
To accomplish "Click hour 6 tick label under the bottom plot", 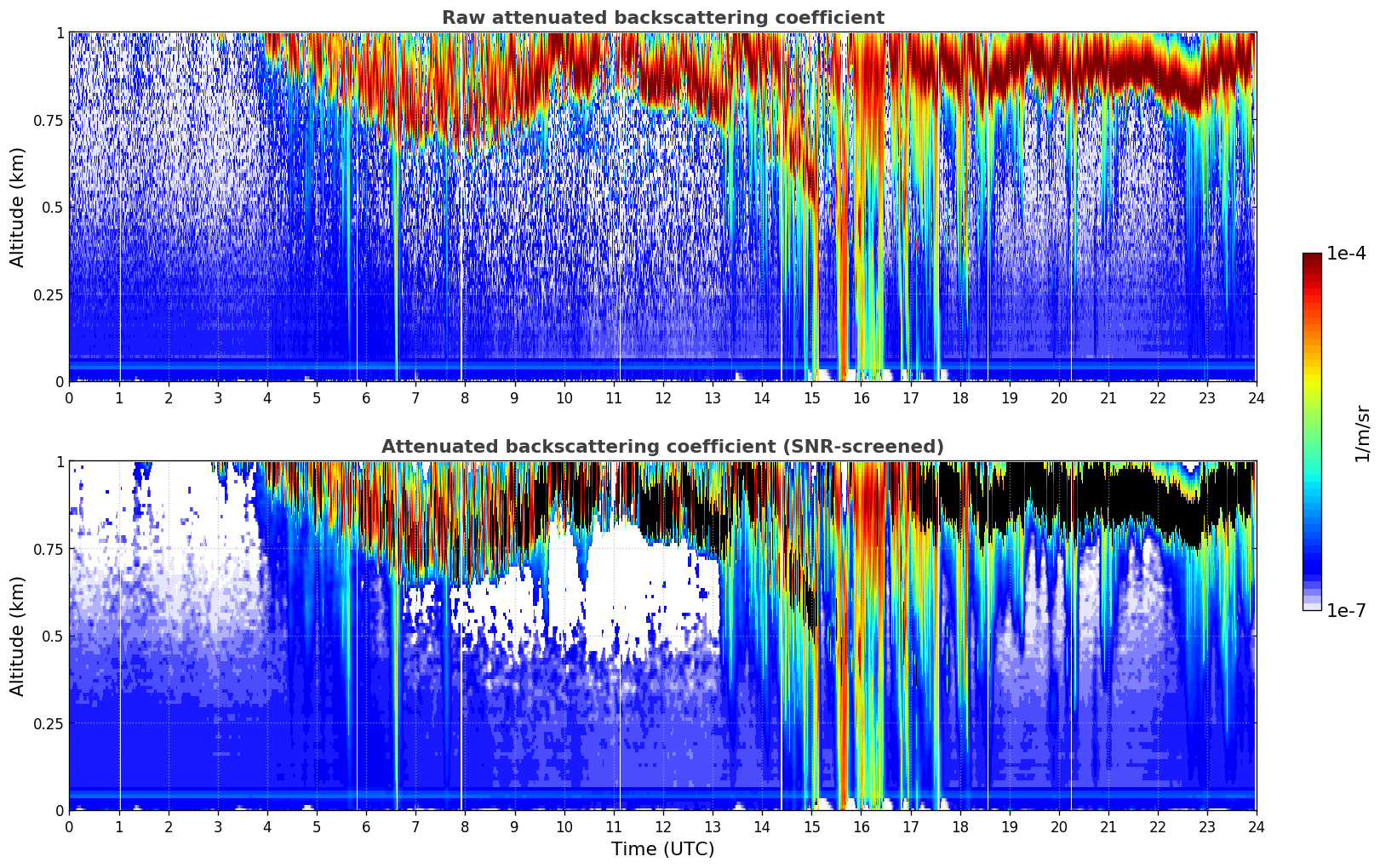I will click(366, 827).
